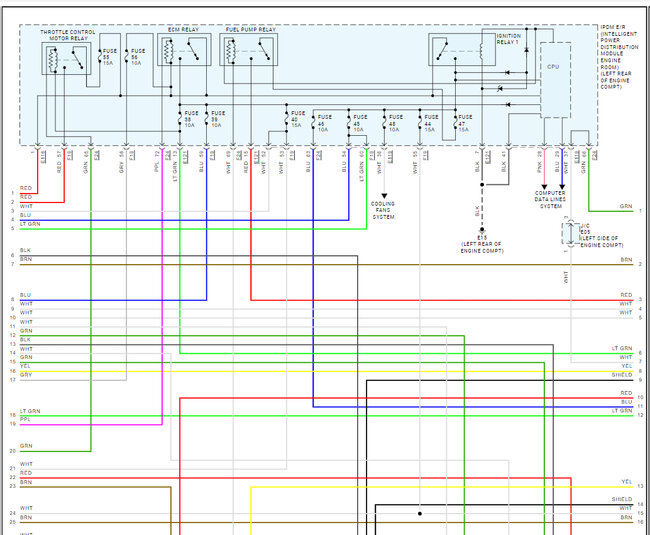The height and width of the screenshot is (535, 650).
Task: Click the BLU 29 wire arrow to Computer Data Lines
Action: 562,187
